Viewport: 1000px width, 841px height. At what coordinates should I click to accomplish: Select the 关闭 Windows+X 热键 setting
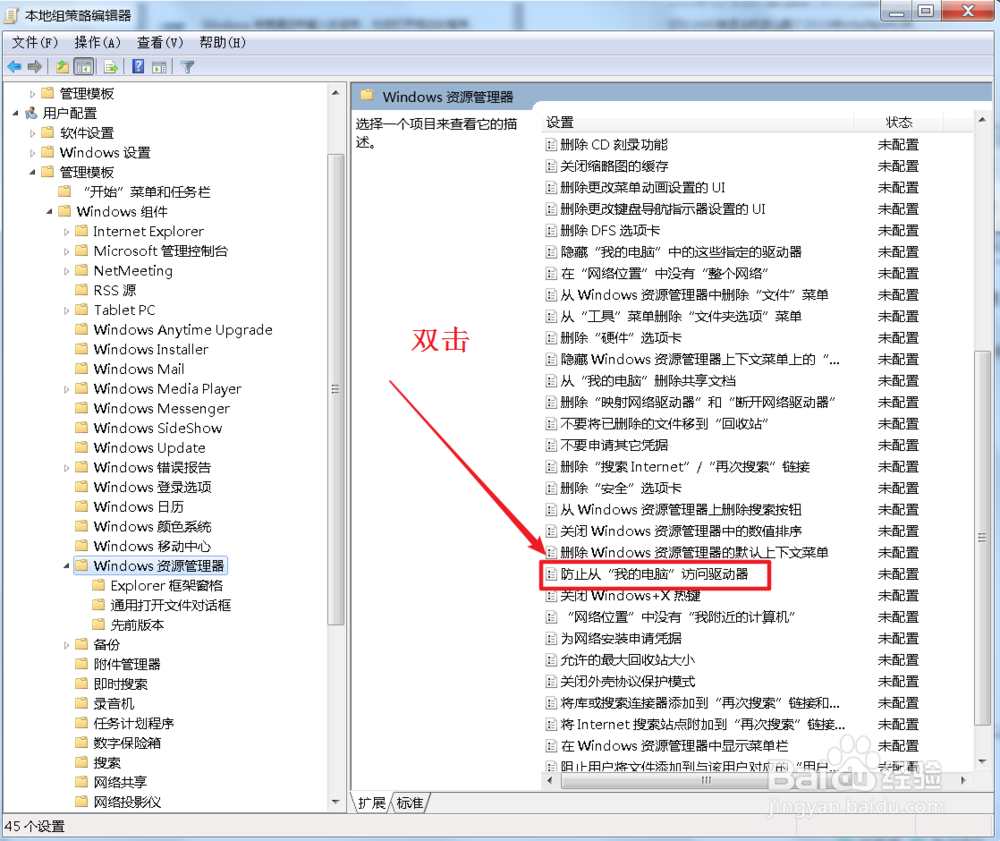(x=630, y=596)
